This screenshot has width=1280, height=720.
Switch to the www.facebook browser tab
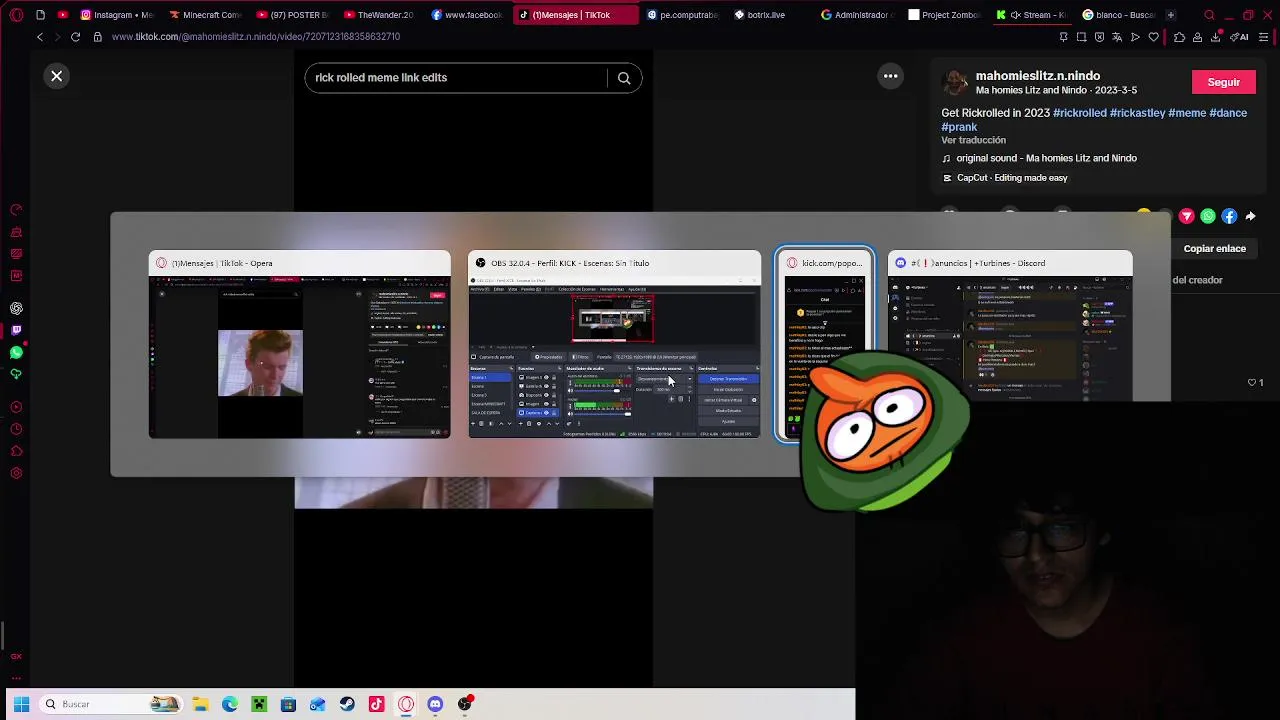tap(465, 15)
